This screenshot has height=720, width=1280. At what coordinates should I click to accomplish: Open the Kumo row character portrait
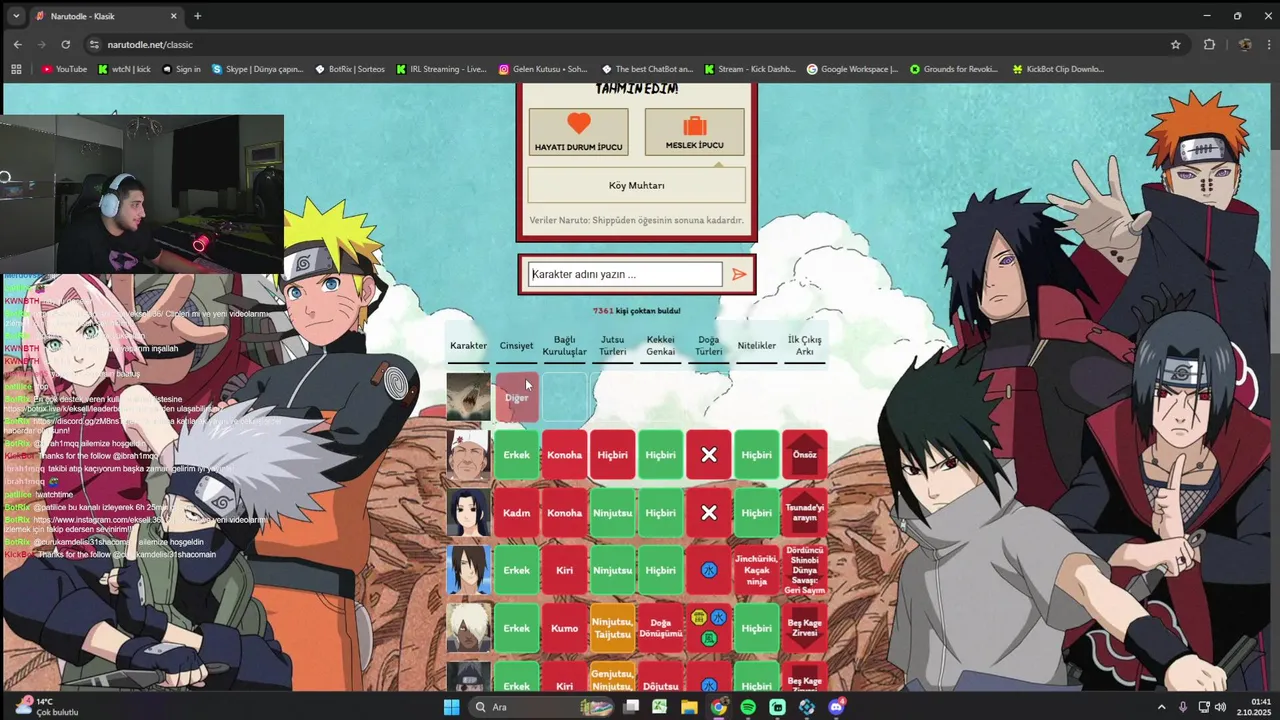click(468, 629)
